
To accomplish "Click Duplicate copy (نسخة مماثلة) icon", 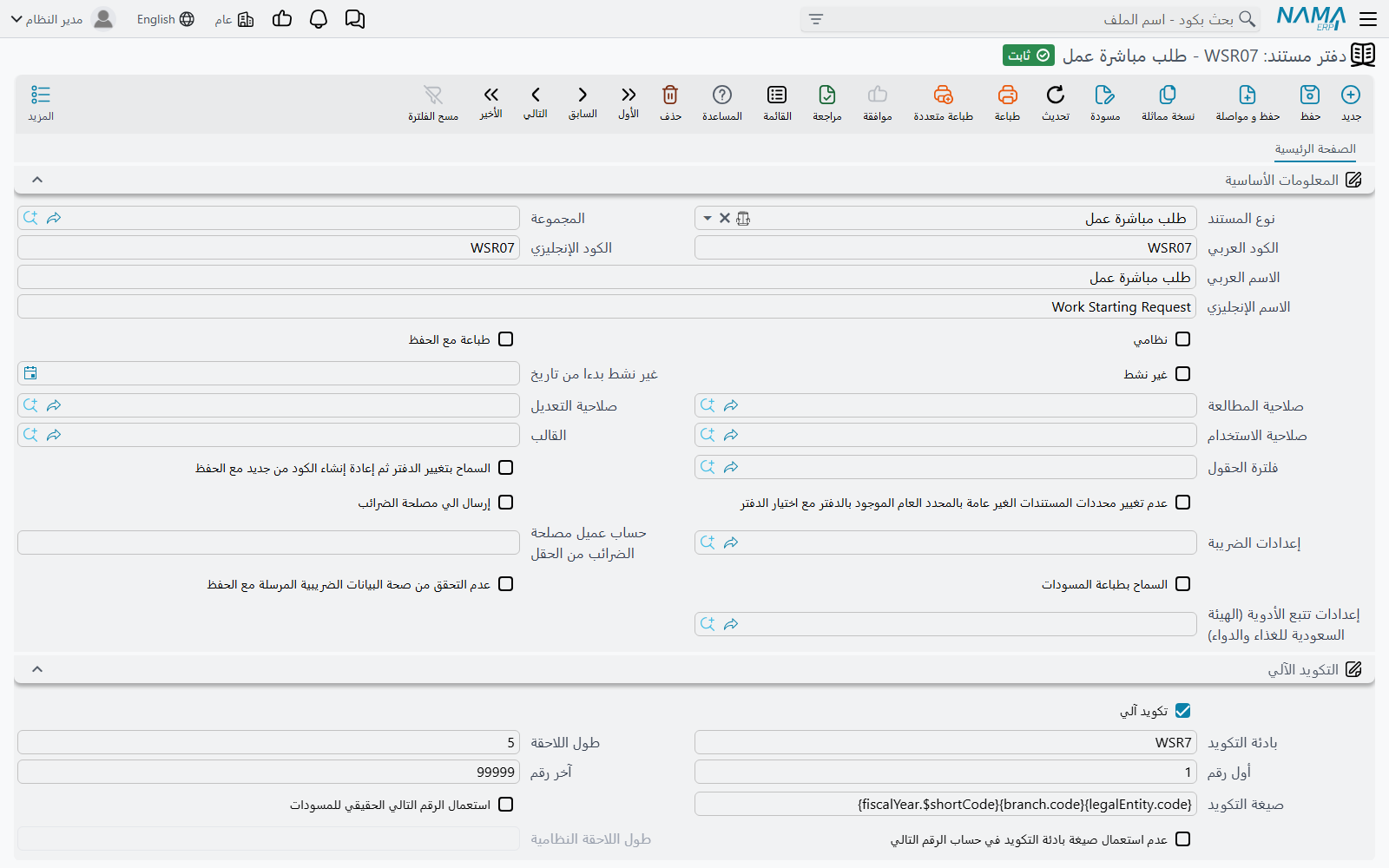I will click(1168, 95).
